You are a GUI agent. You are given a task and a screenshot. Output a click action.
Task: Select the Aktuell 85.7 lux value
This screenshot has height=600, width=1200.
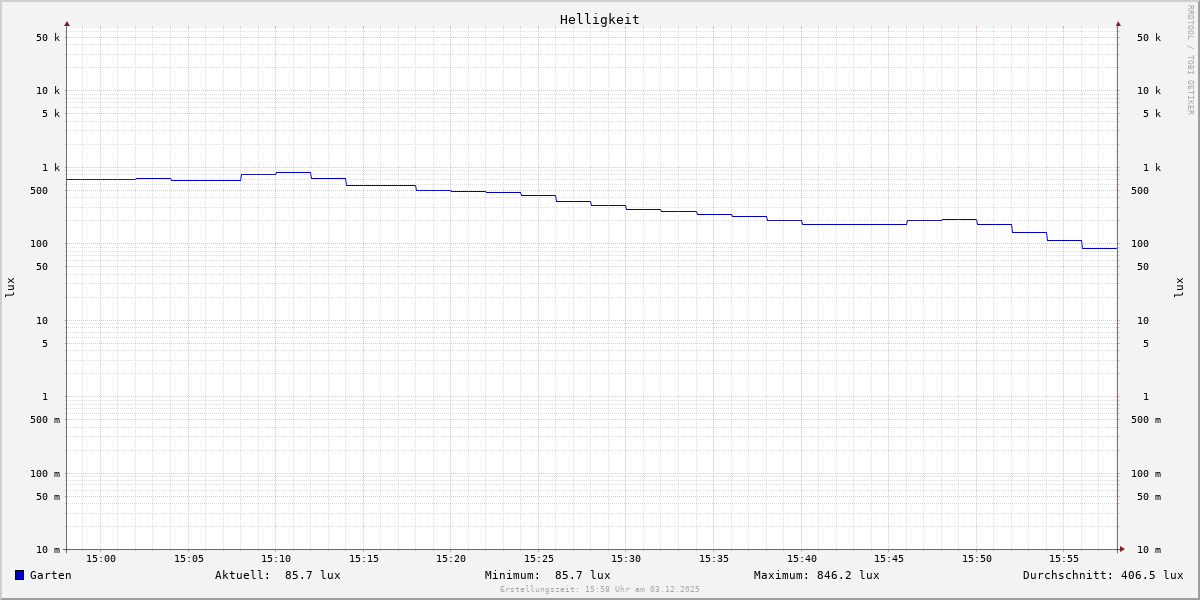click(312, 575)
